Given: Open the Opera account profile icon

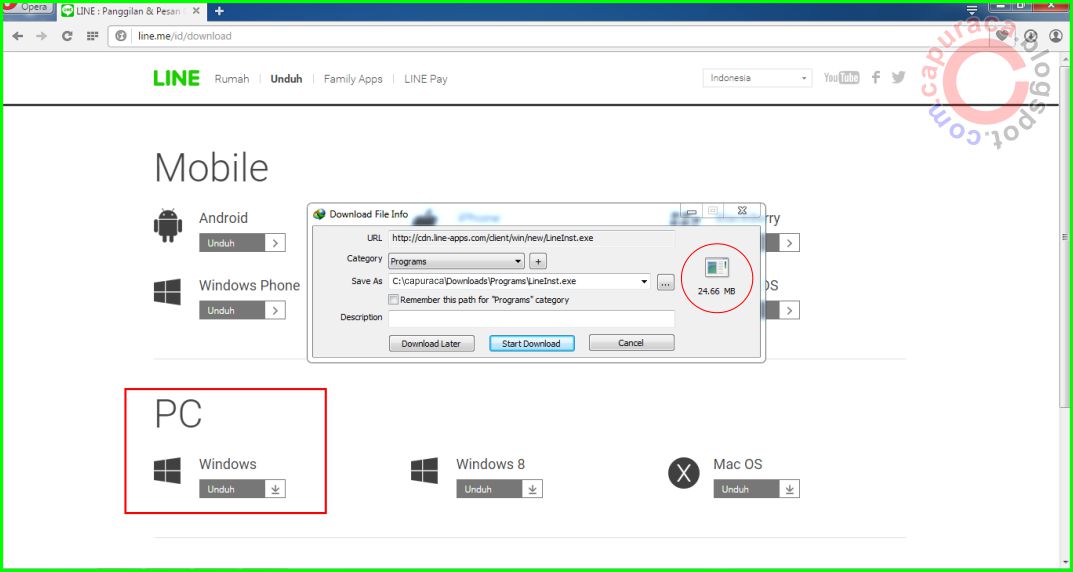Looking at the screenshot, I should [1056, 36].
